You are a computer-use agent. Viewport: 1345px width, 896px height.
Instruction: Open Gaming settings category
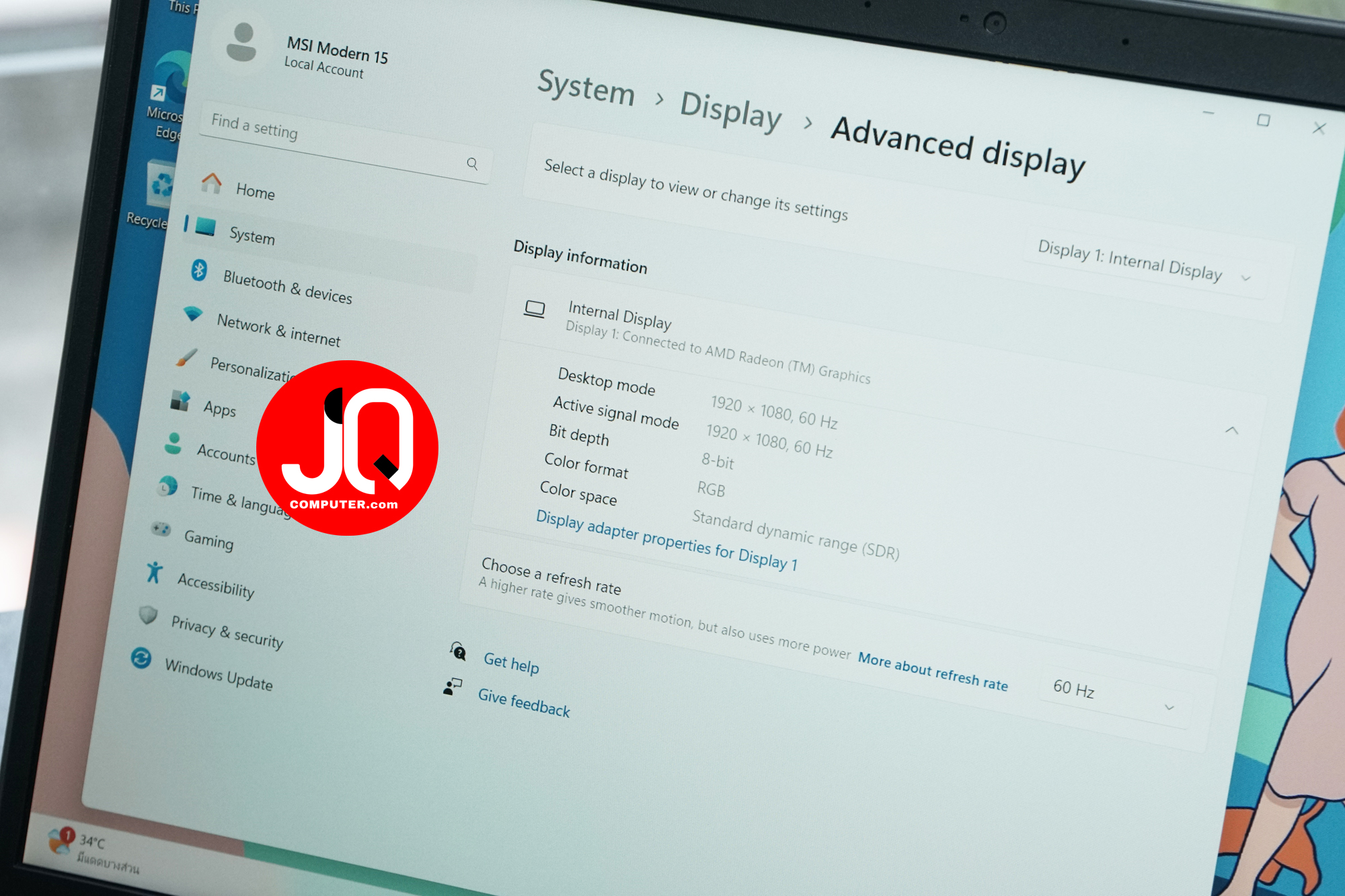(208, 539)
